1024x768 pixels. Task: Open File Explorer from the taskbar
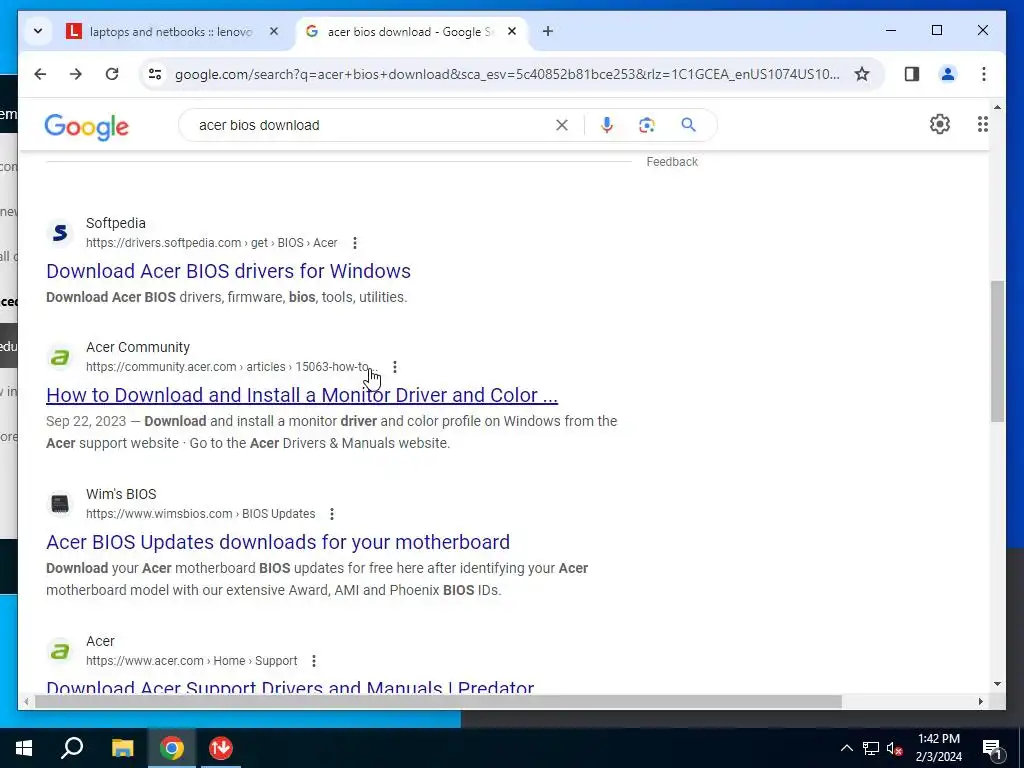coord(122,748)
